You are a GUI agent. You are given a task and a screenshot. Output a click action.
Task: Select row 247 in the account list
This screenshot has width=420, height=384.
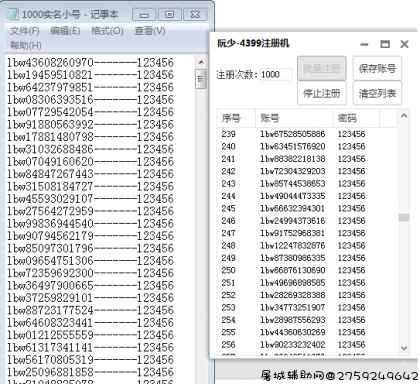[x=307, y=233]
